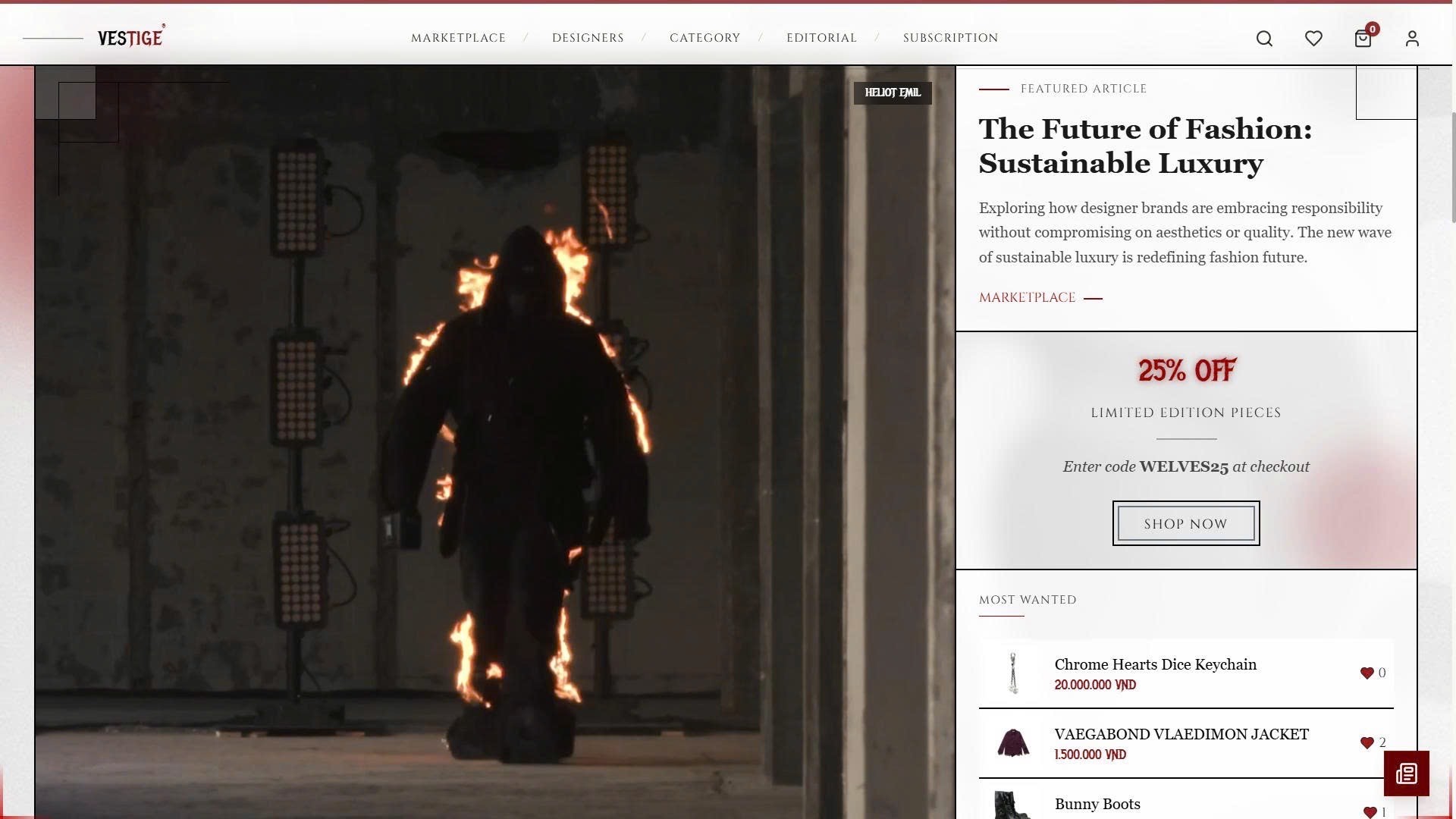Screen dimensions: 1456x819
Task: Open Chrome Hearts Dice Keychain thumbnail
Action: pyautogui.click(x=1013, y=673)
